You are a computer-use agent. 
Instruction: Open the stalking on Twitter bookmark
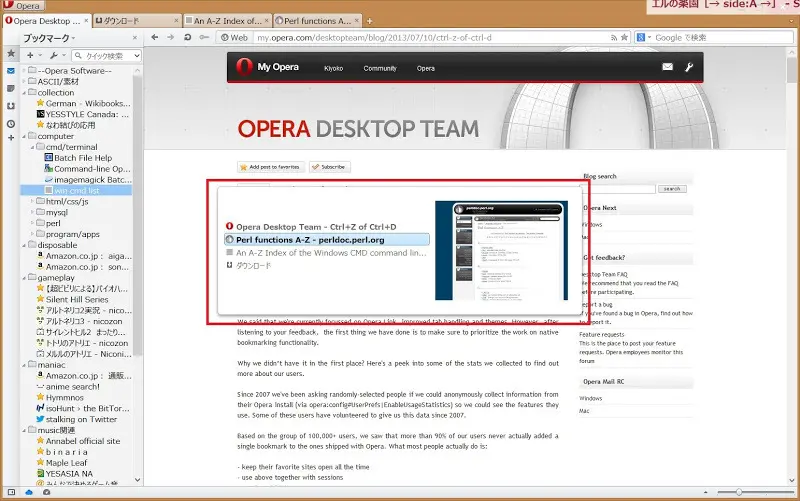point(77,419)
